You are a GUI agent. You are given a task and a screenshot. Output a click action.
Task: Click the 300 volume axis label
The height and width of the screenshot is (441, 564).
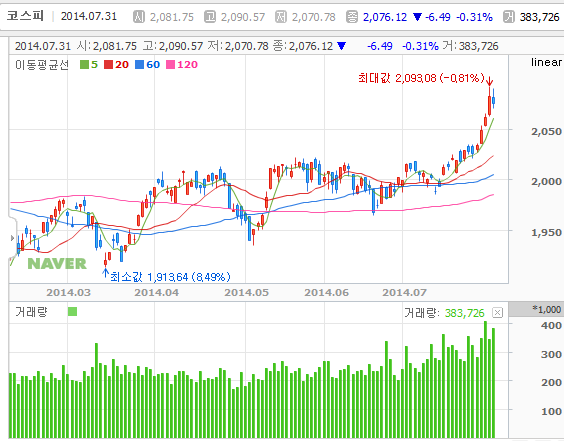pyautogui.click(x=551, y=354)
